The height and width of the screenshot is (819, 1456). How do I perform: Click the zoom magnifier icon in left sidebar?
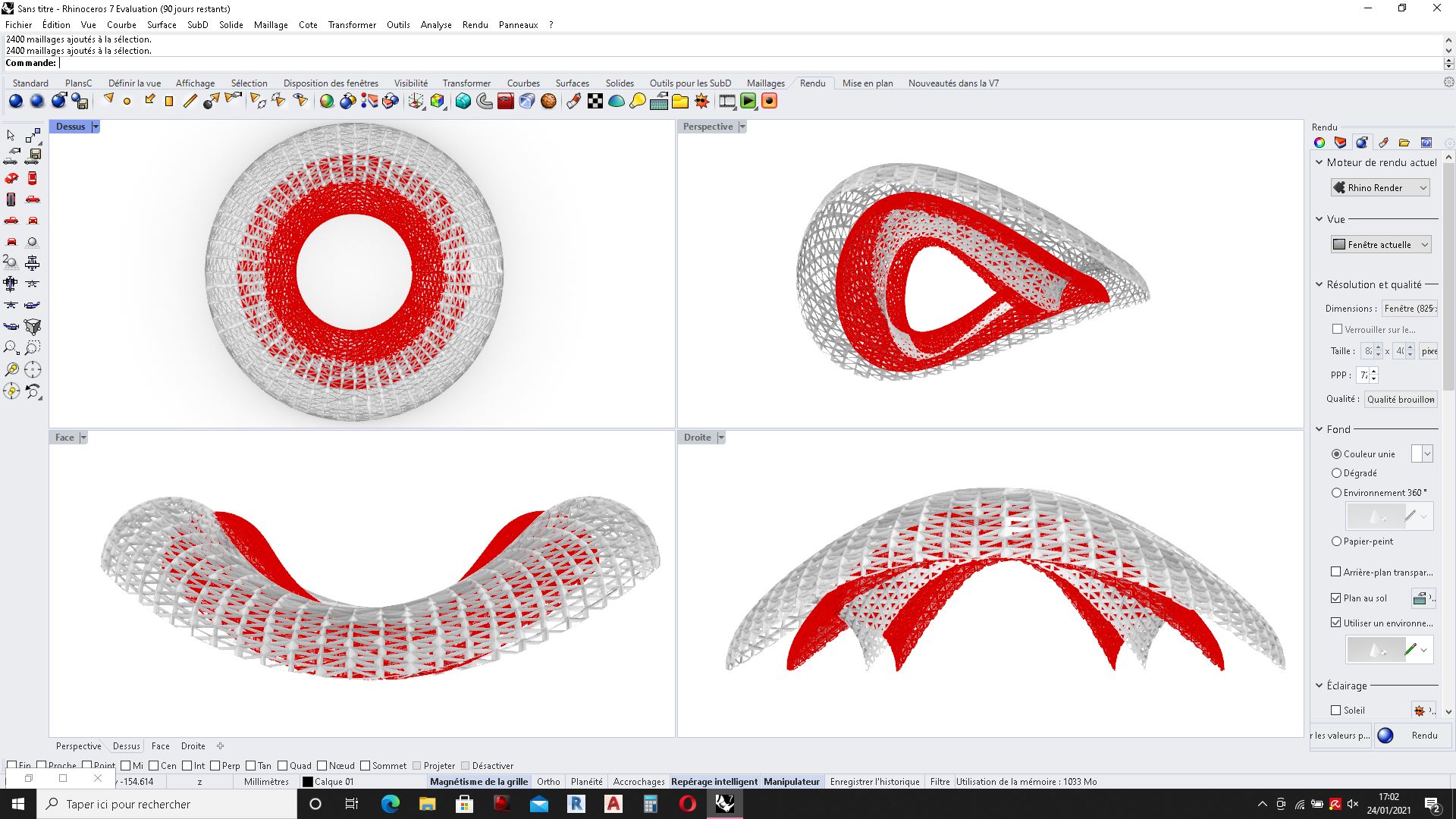11,348
